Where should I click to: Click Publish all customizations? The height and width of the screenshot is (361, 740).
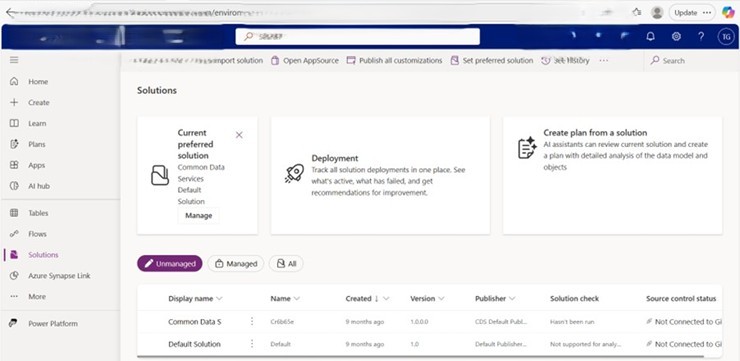coord(395,60)
